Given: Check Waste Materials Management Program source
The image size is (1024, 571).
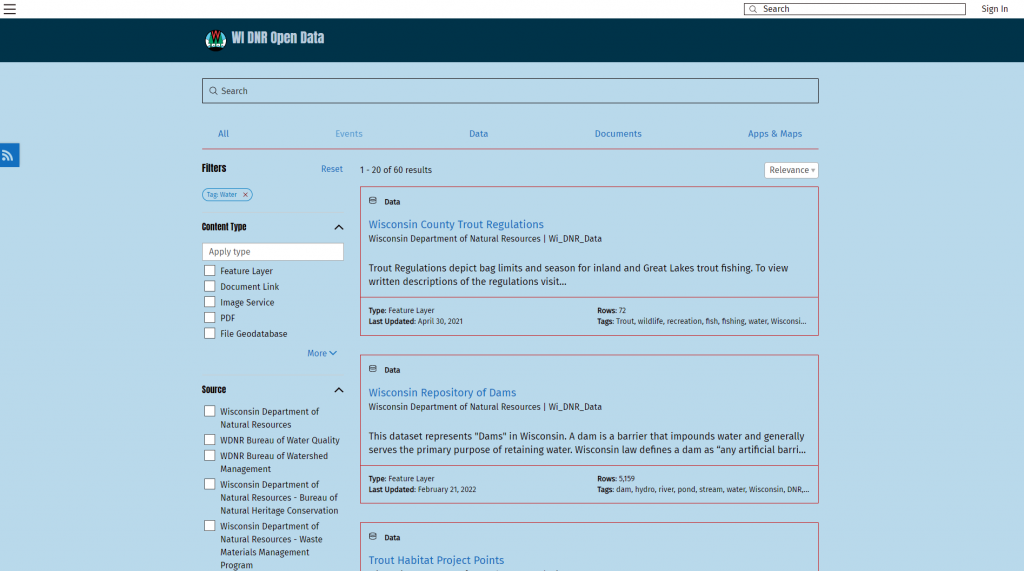Looking at the screenshot, I should 210,526.
